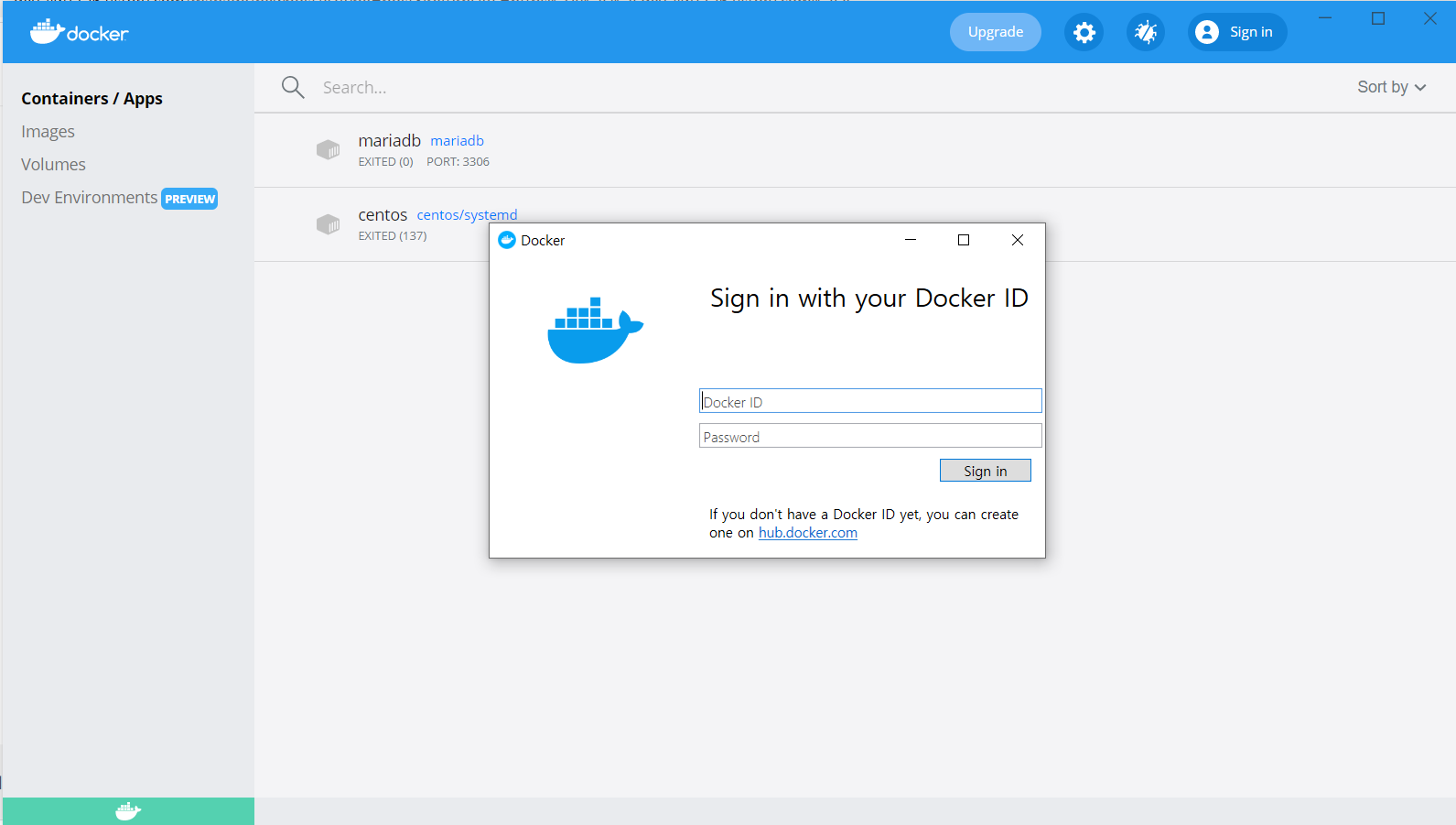
Task: Open the troubleshoot bug icon
Action: point(1145,33)
